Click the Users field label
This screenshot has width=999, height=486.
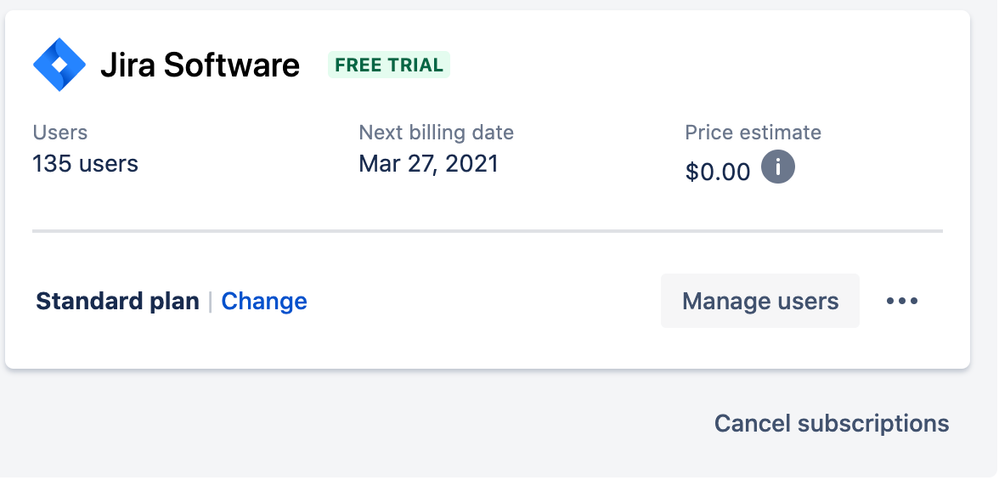[x=60, y=132]
